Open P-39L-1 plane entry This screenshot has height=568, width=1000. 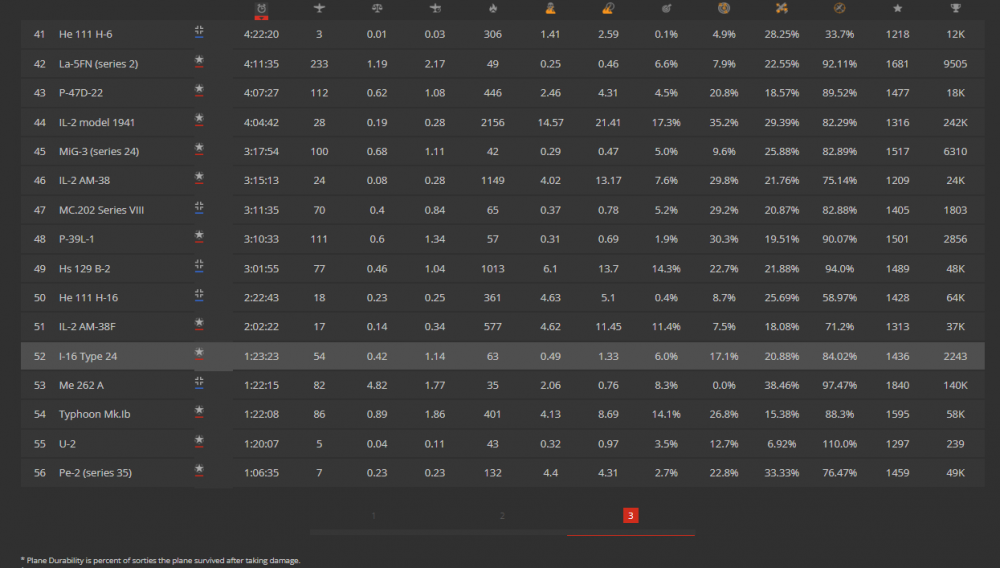click(77, 239)
